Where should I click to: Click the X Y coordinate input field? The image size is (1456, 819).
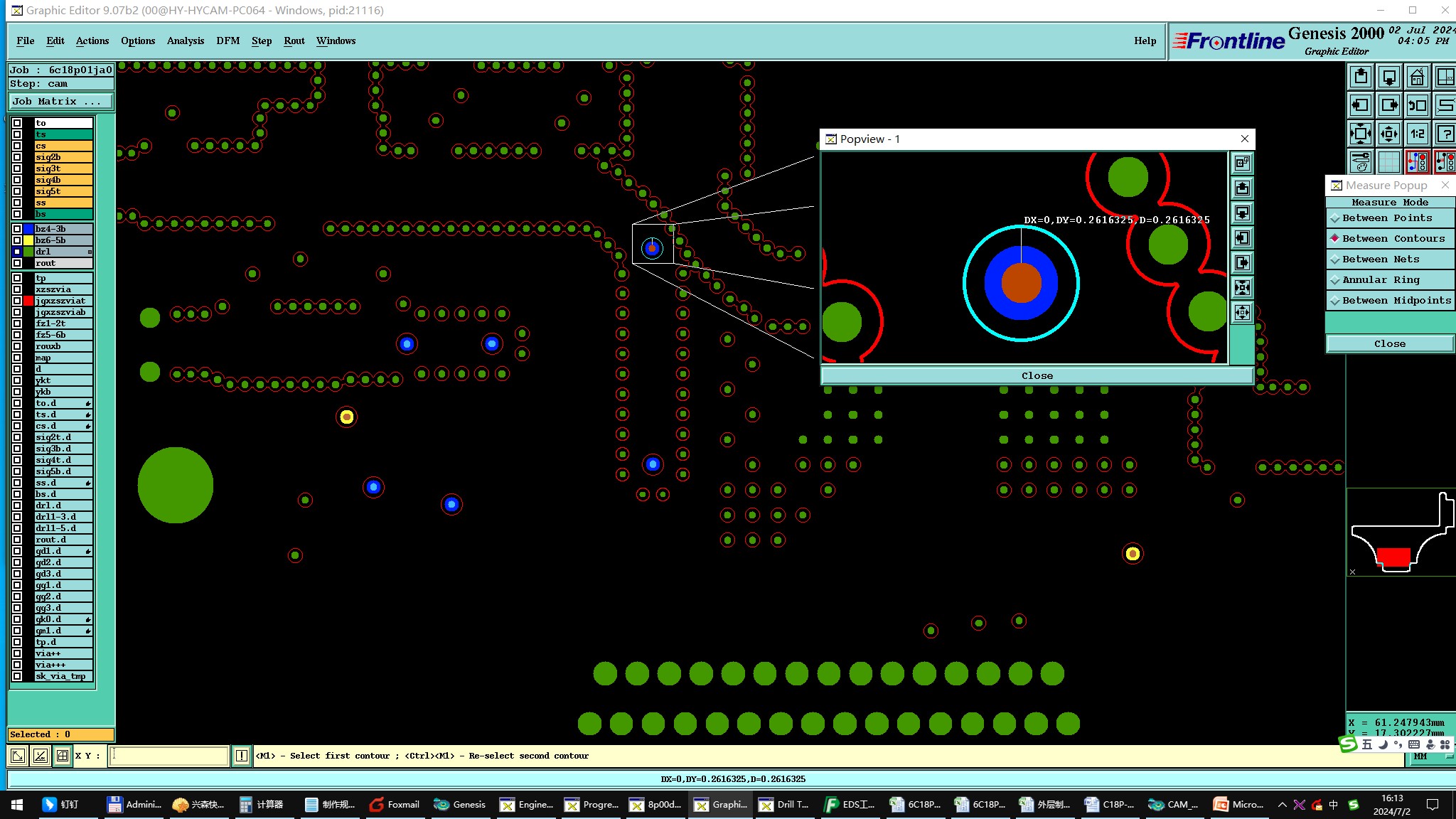[x=168, y=756]
